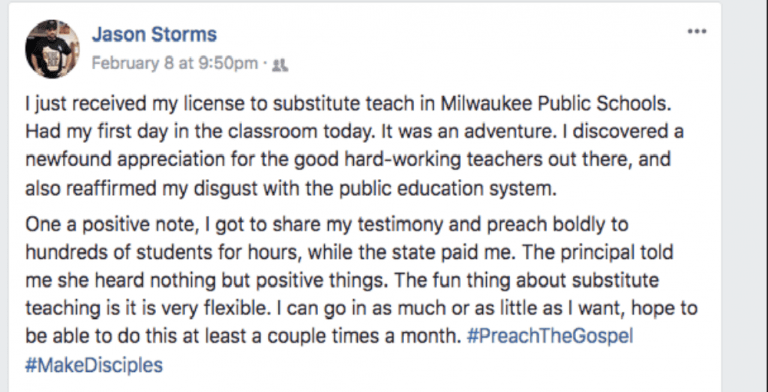768x392 pixels.
Task: Follow the #PreachTheGospel hashtag
Action: [x=550, y=337]
